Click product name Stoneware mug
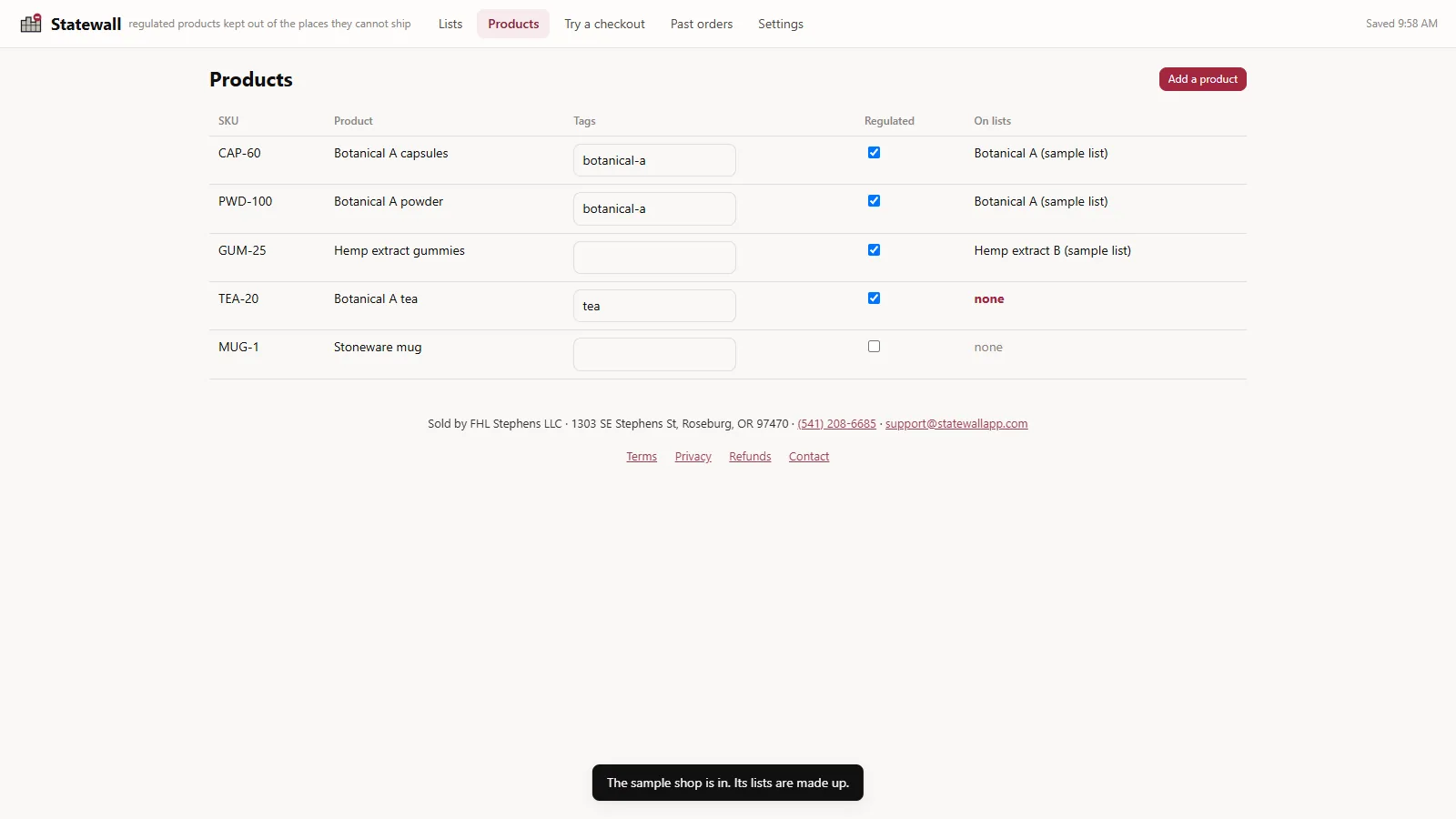 pyautogui.click(x=378, y=347)
